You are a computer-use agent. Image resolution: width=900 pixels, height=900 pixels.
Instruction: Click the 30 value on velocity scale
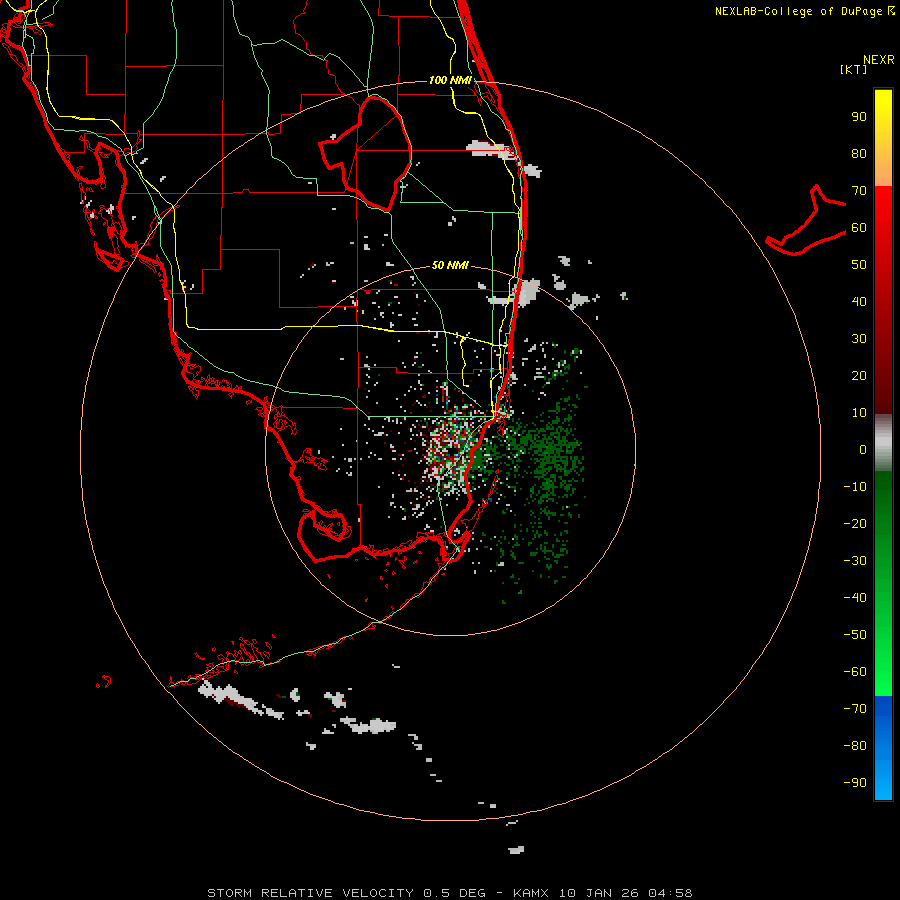[859, 339]
